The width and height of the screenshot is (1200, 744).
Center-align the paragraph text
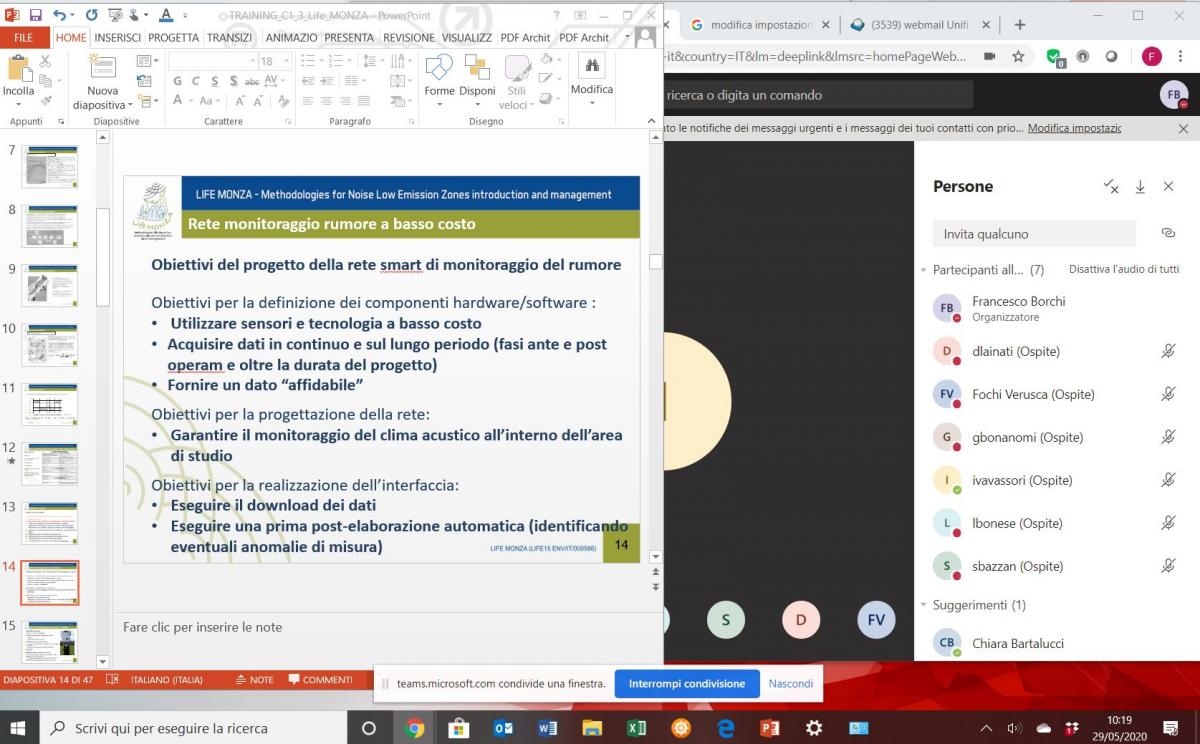[326, 101]
